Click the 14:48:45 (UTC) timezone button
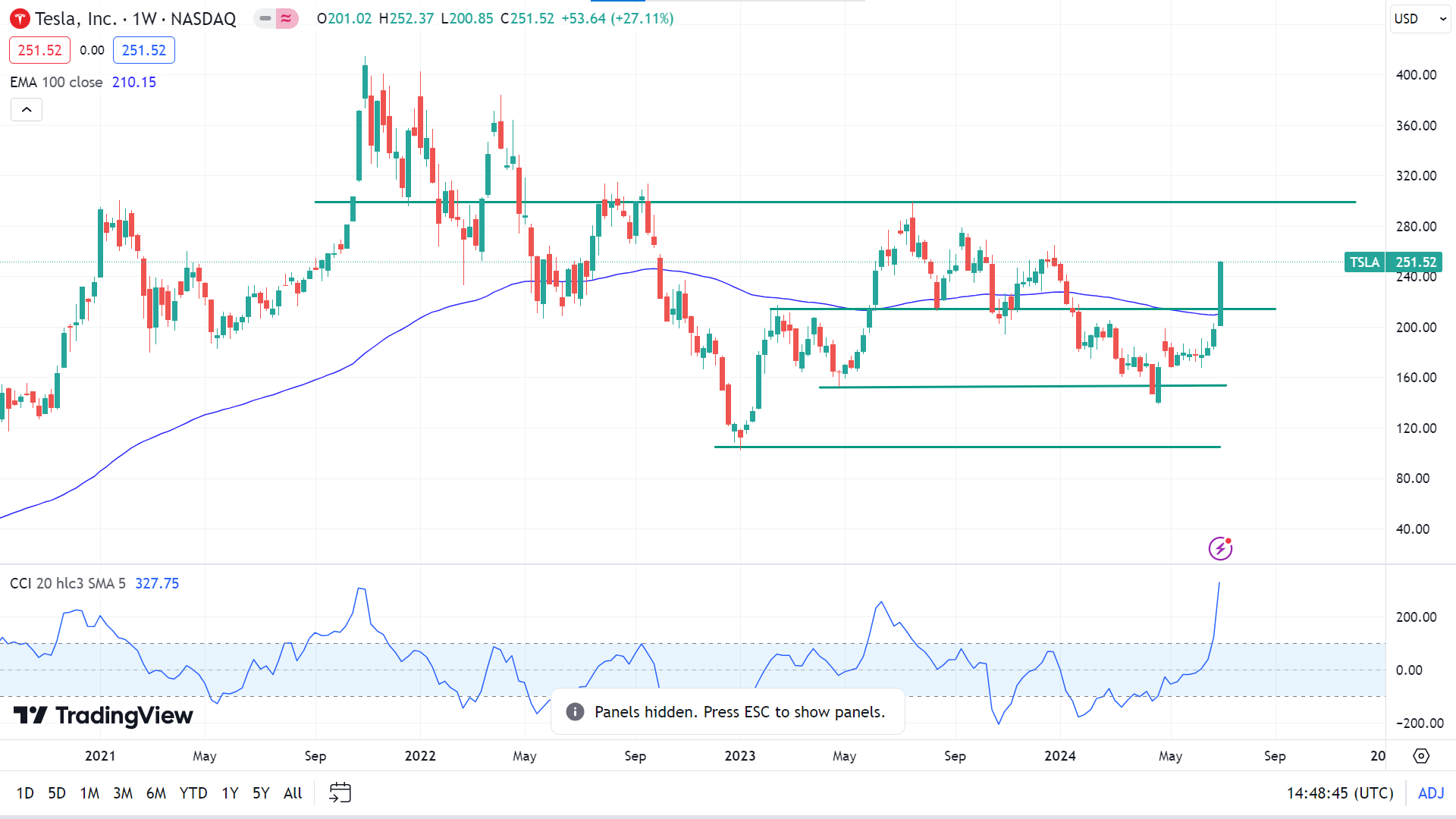Viewport: 1456px width, 819px height. coord(1340,793)
